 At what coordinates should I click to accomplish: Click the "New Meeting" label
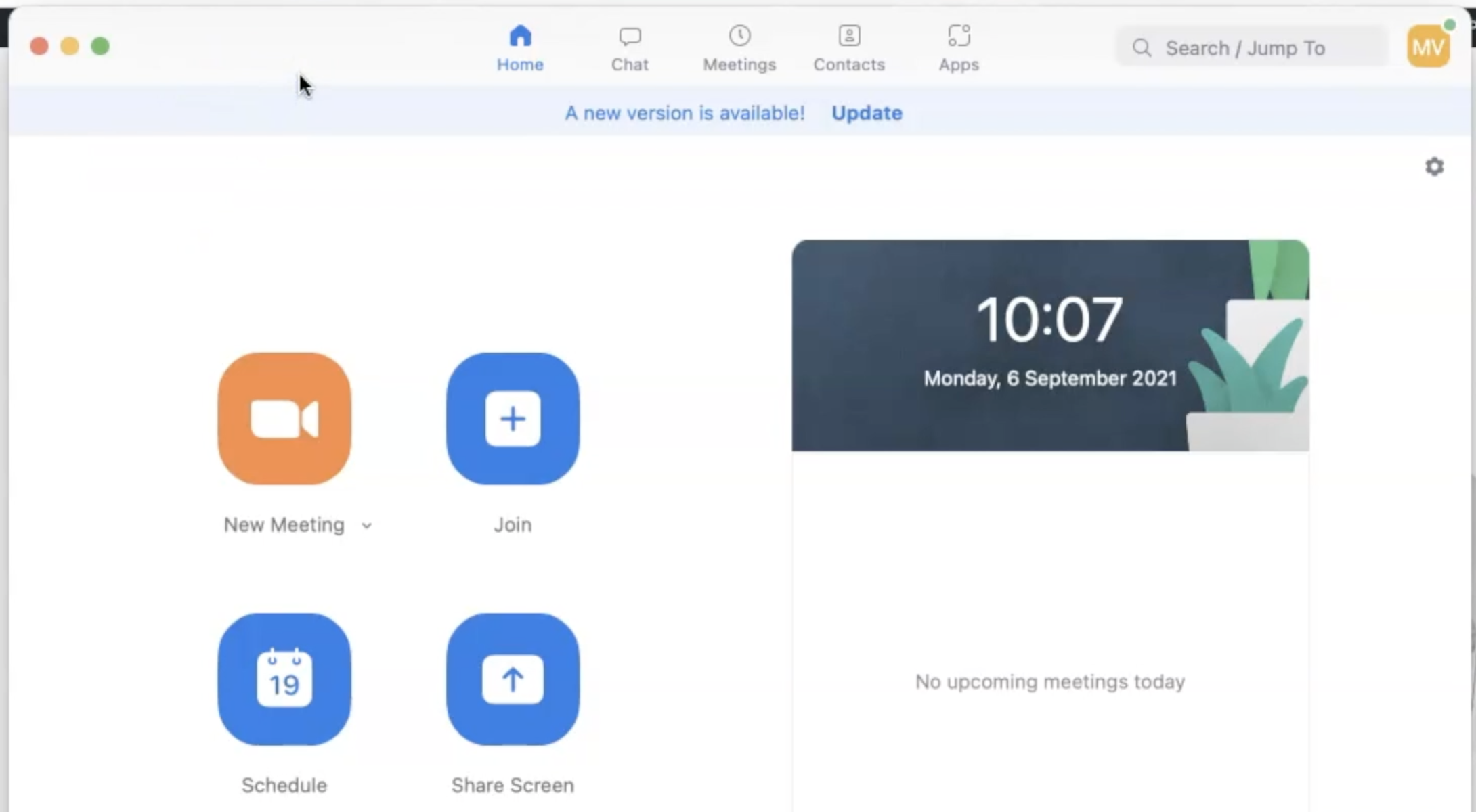[x=284, y=525]
